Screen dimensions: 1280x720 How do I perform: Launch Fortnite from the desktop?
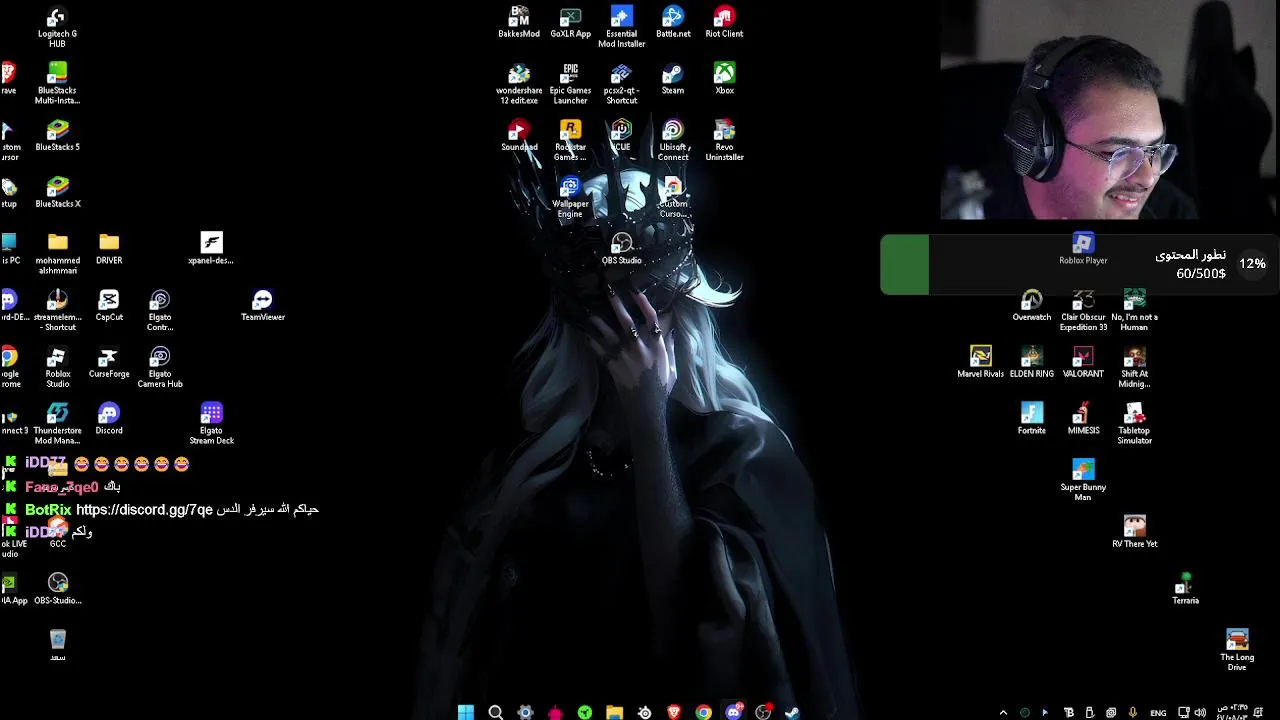1032,419
